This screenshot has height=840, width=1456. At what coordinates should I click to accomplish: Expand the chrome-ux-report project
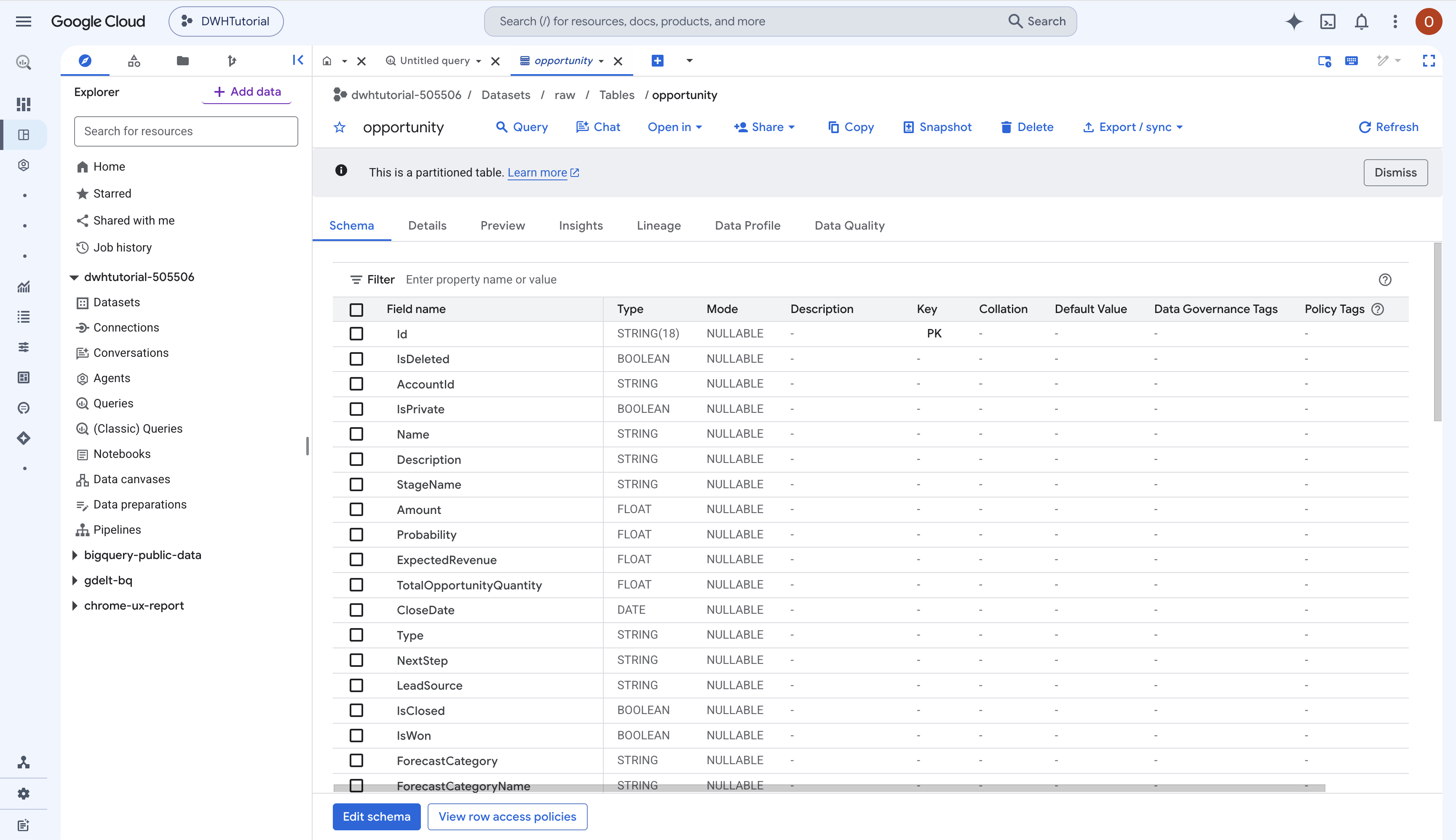(75, 606)
